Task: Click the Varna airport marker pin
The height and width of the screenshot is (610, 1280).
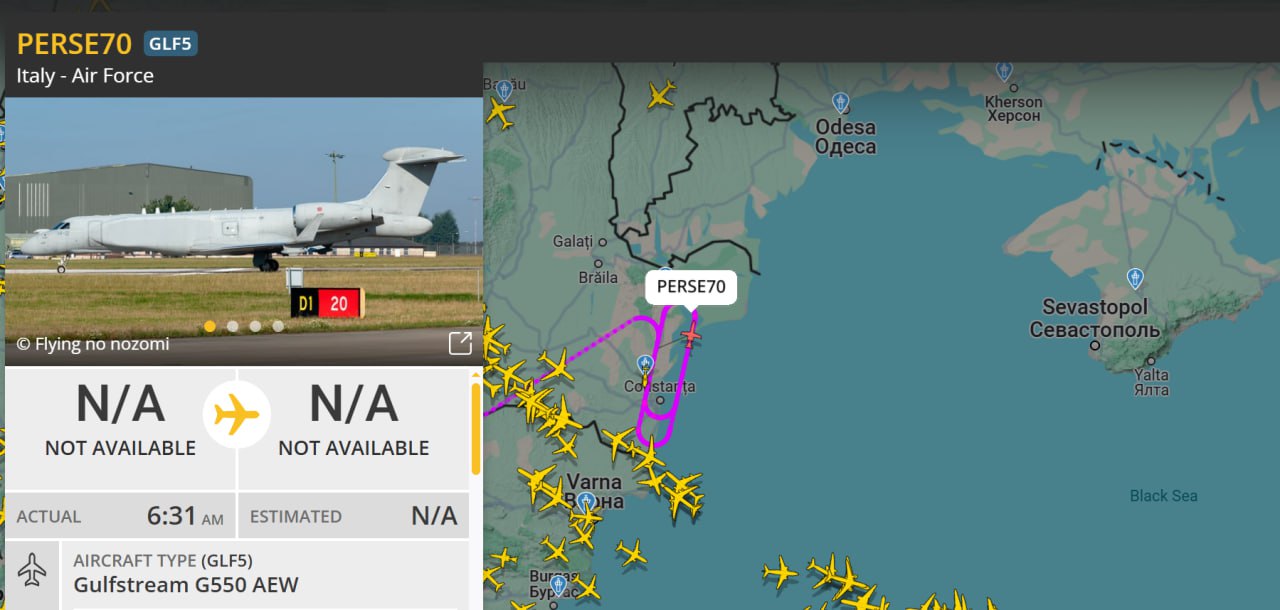Action: tap(587, 502)
